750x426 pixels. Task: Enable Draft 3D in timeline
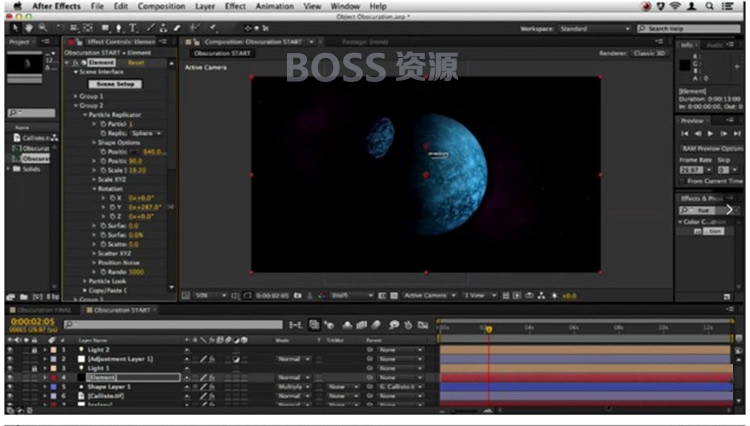[x=329, y=325]
